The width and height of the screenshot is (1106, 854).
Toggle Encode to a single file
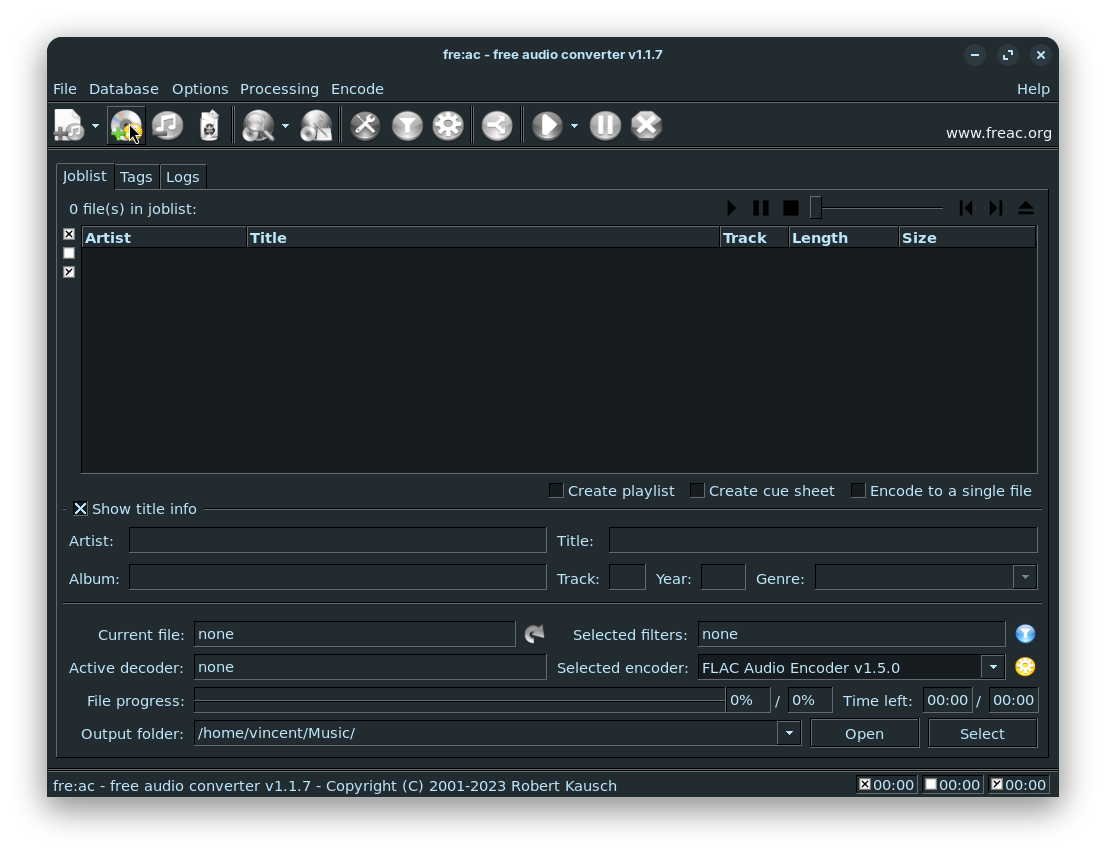tap(858, 491)
